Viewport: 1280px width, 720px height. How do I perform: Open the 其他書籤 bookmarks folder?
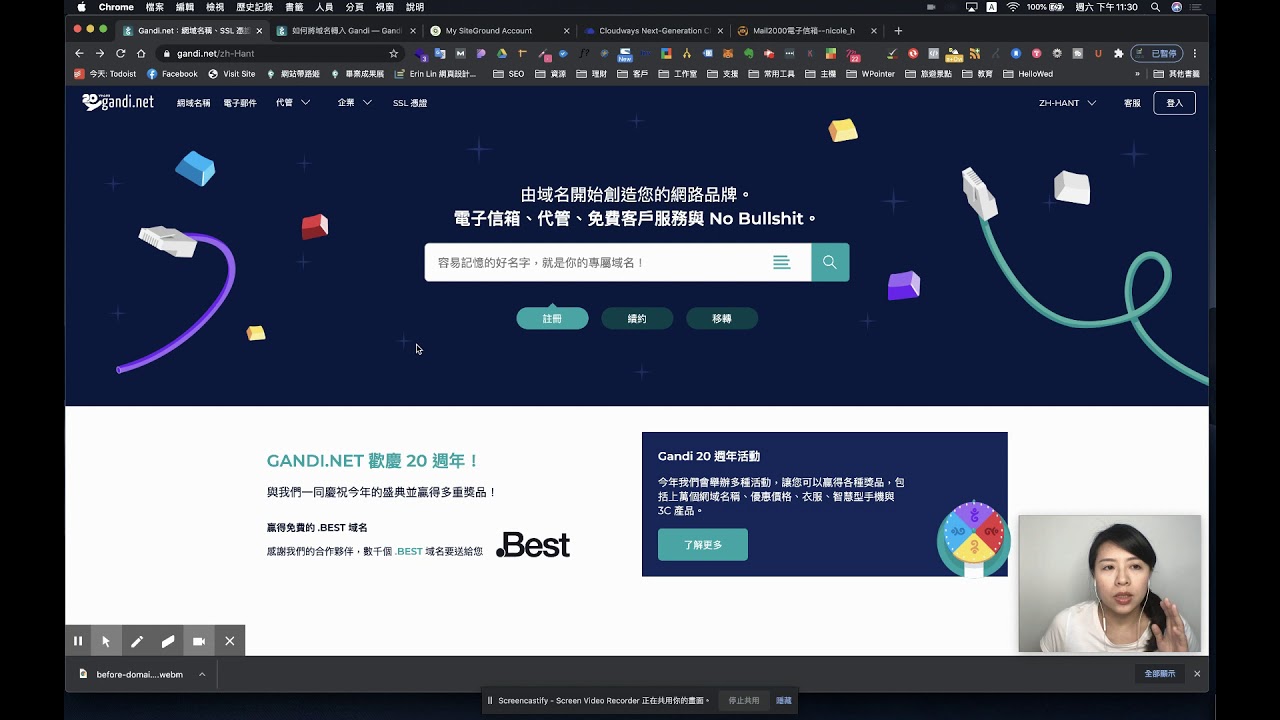1176,74
